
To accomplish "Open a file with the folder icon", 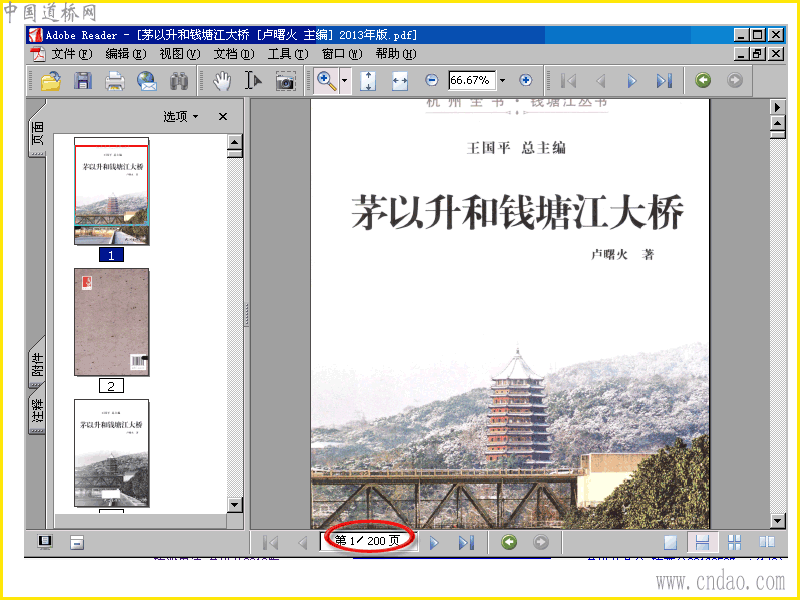I will pos(51,81).
